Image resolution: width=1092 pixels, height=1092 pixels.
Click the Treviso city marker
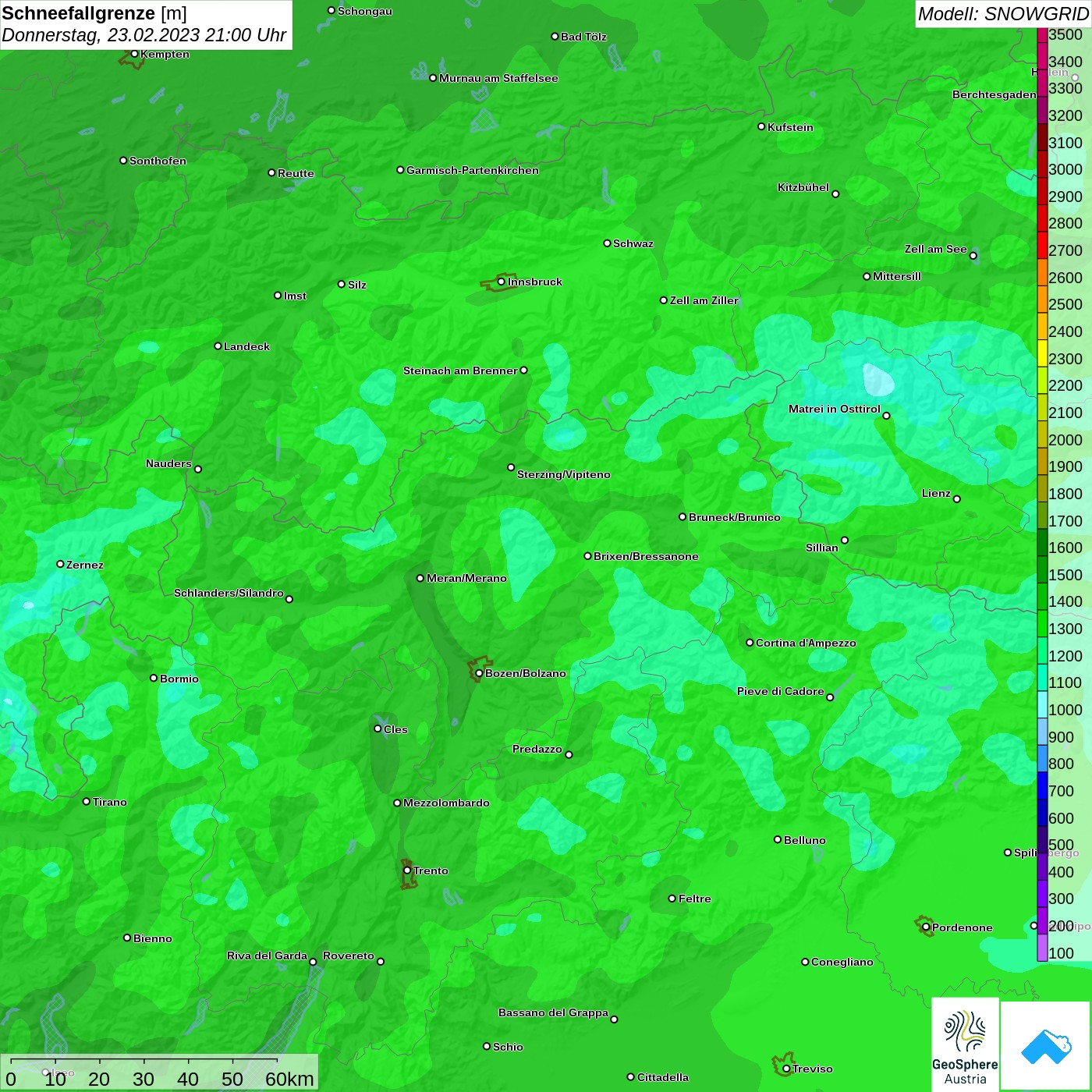coord(786,1069)
